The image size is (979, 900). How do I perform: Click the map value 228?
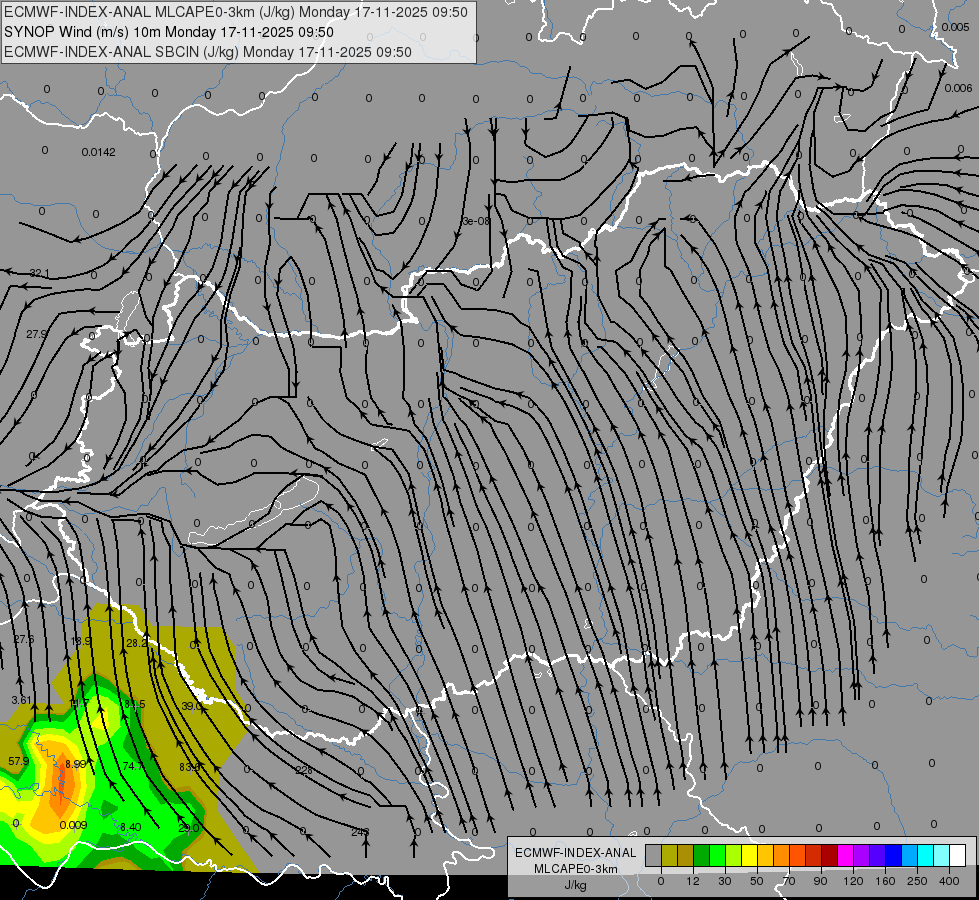point(303,770)
